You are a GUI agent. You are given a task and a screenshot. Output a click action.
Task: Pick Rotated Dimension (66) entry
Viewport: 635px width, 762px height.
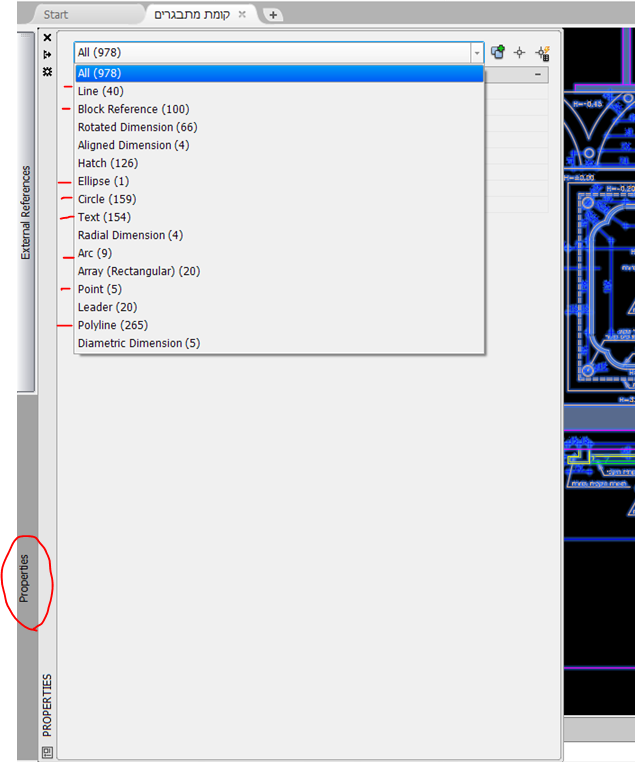pos(279,127)
